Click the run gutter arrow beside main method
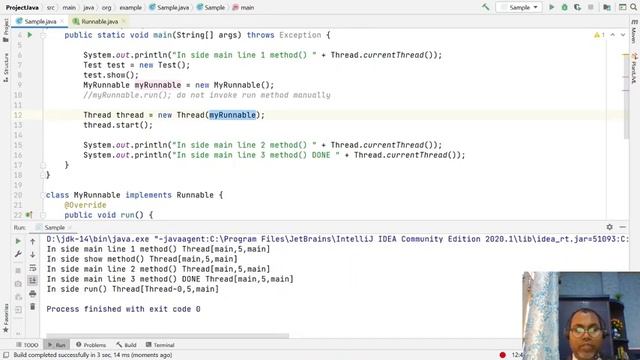The image size is (640, 360). tap(30, 35)
